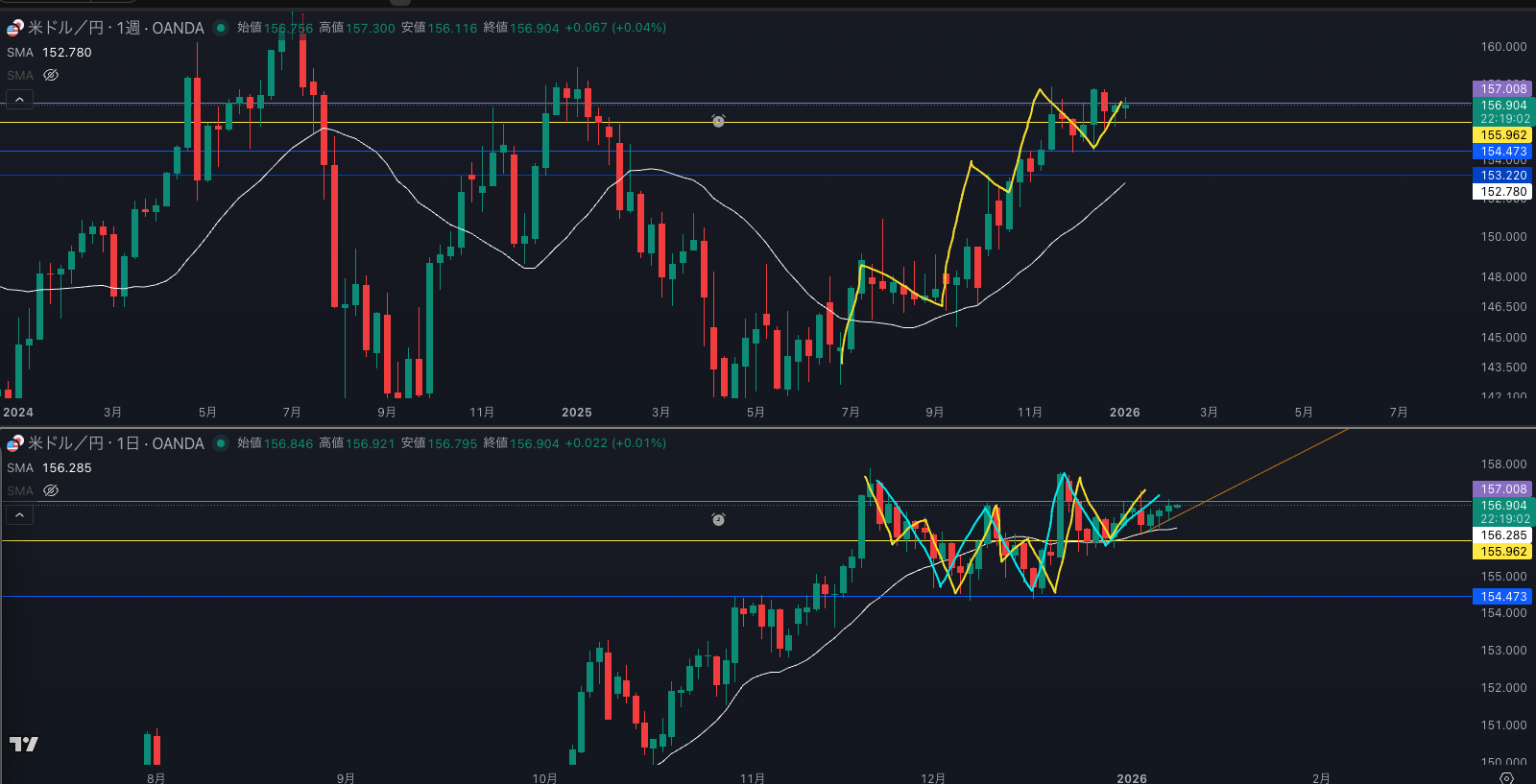Click the 2026 label on weekly time axis
The width and height of the screenshot is (1536, 784).
(1124, 413)
